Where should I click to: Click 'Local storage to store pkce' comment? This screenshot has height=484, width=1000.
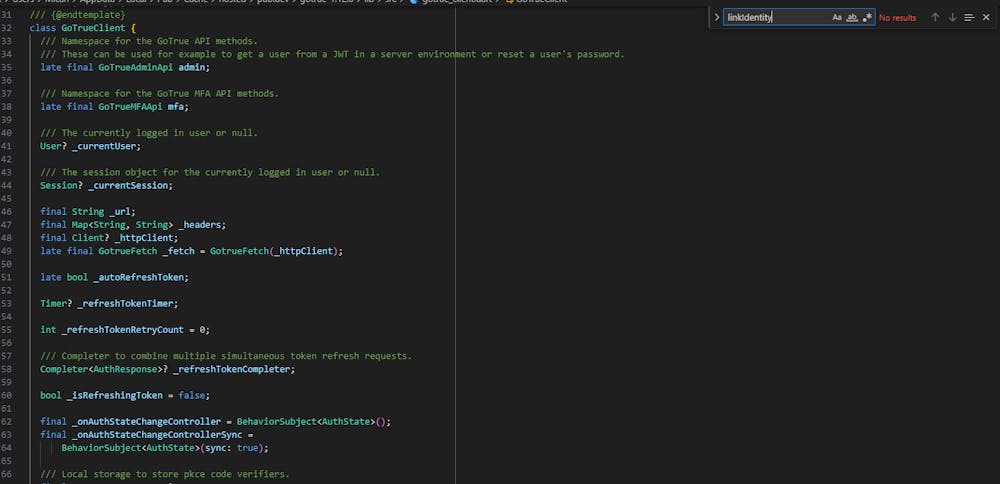[165, 474]
